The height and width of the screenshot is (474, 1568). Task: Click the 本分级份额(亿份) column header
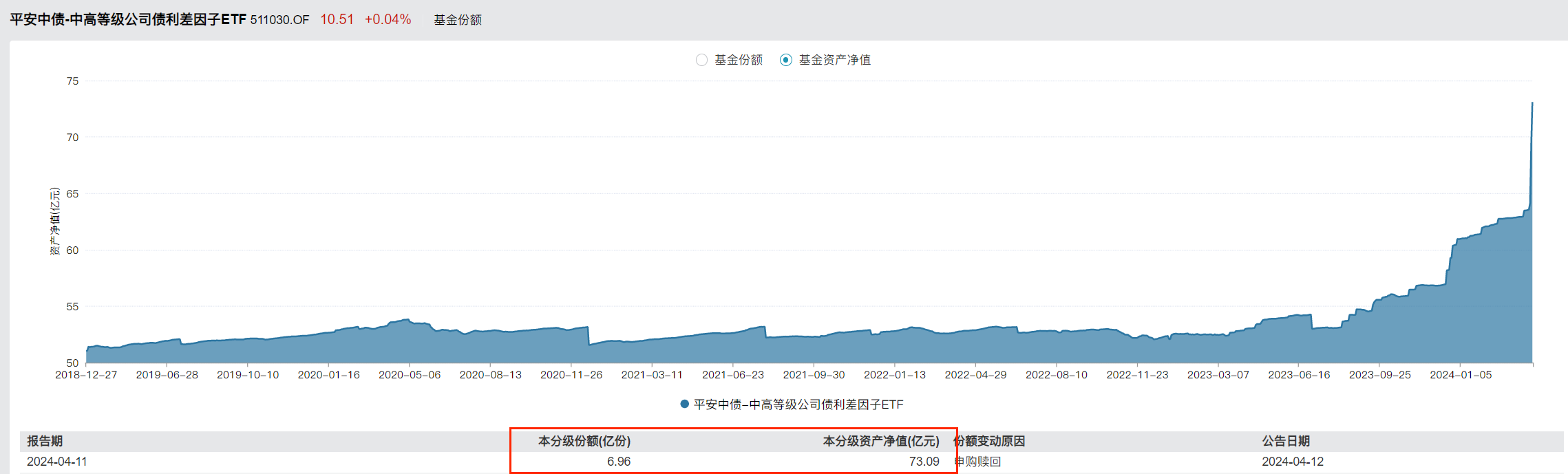(584, 441)
